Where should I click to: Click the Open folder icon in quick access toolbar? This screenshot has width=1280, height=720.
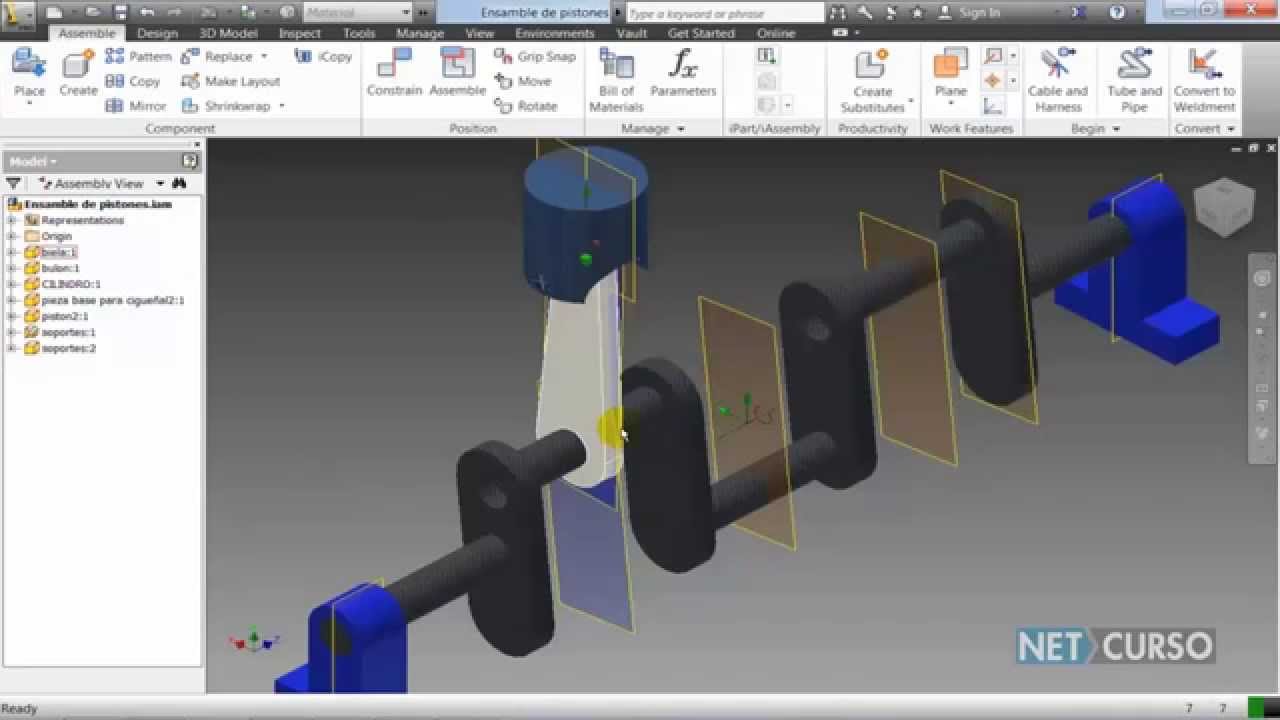point(92,13)
